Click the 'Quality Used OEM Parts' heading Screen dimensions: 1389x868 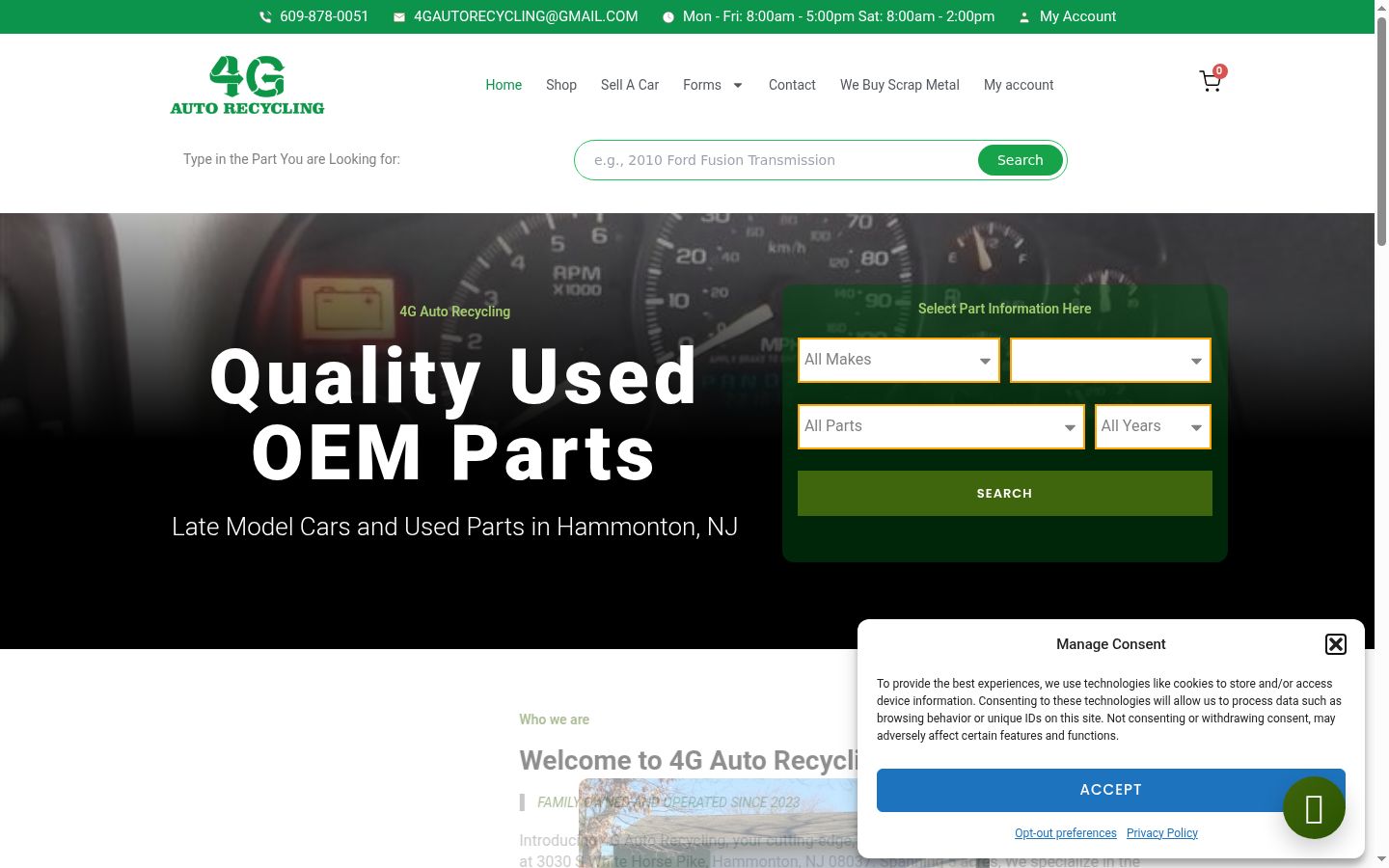pos(454,414)
